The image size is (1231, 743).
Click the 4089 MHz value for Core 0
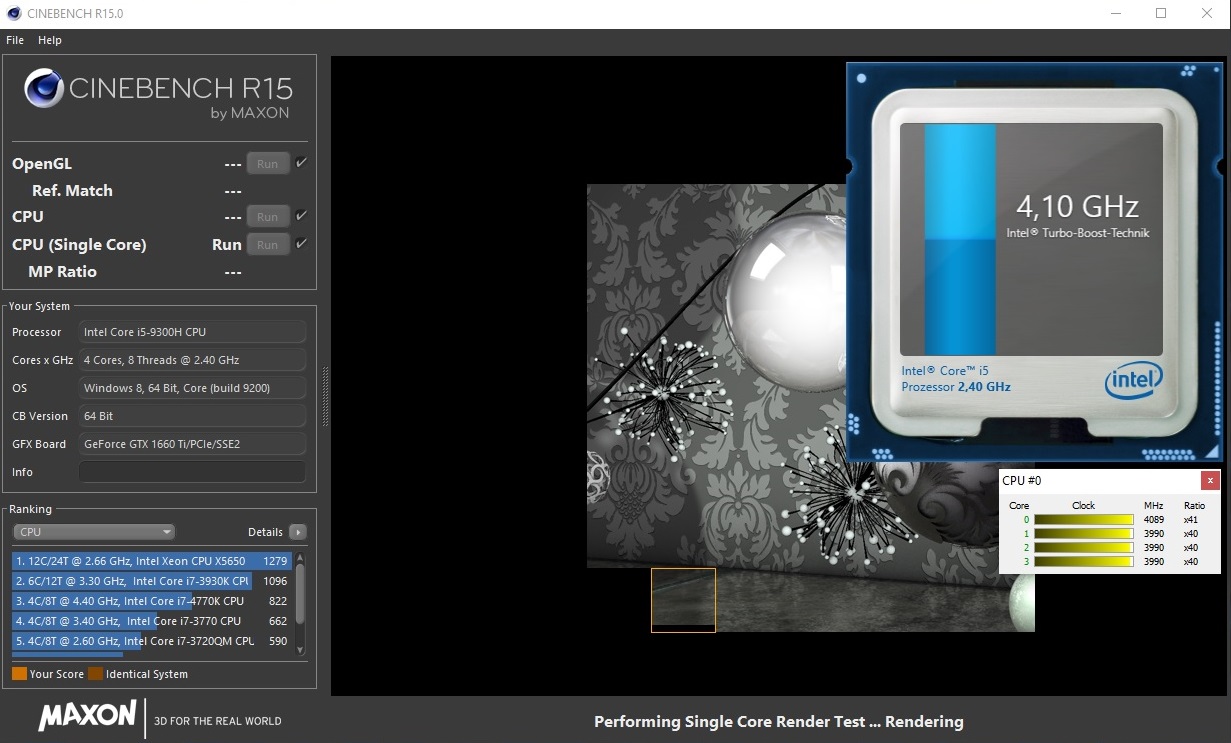coord(1153,520)
